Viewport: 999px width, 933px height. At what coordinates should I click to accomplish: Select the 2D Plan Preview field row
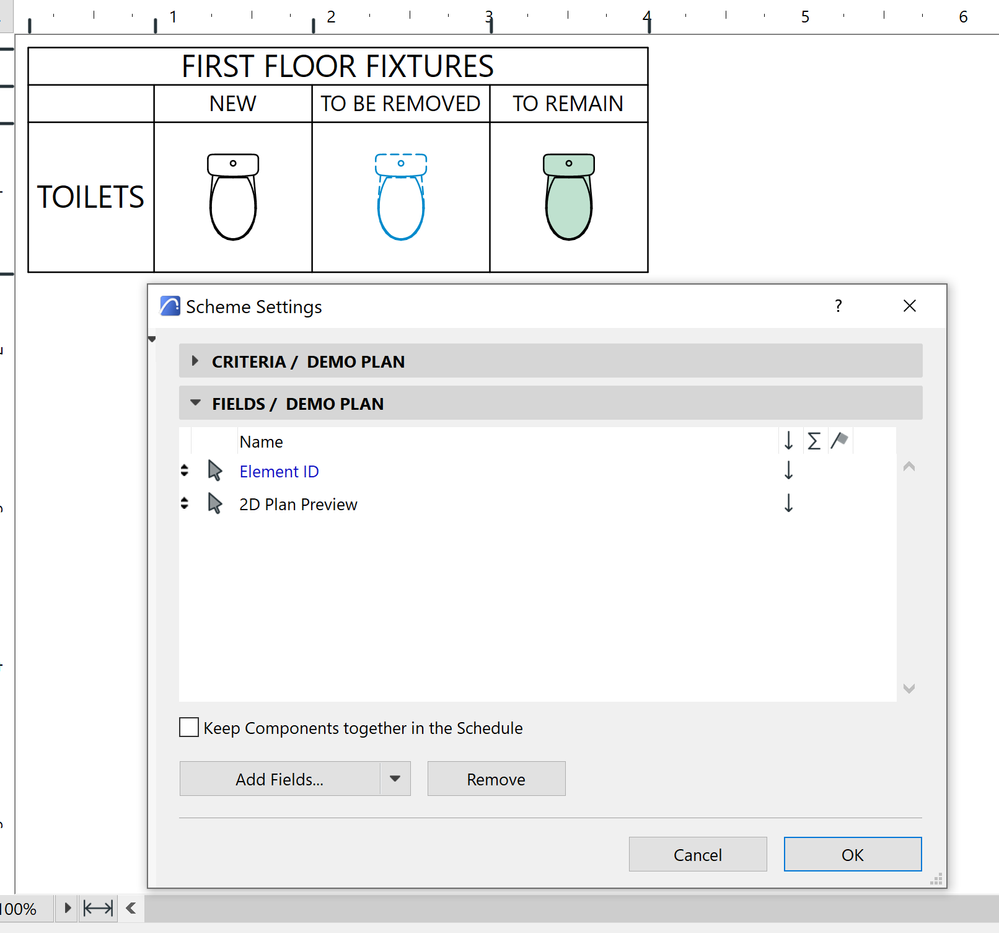coord(537,504)
